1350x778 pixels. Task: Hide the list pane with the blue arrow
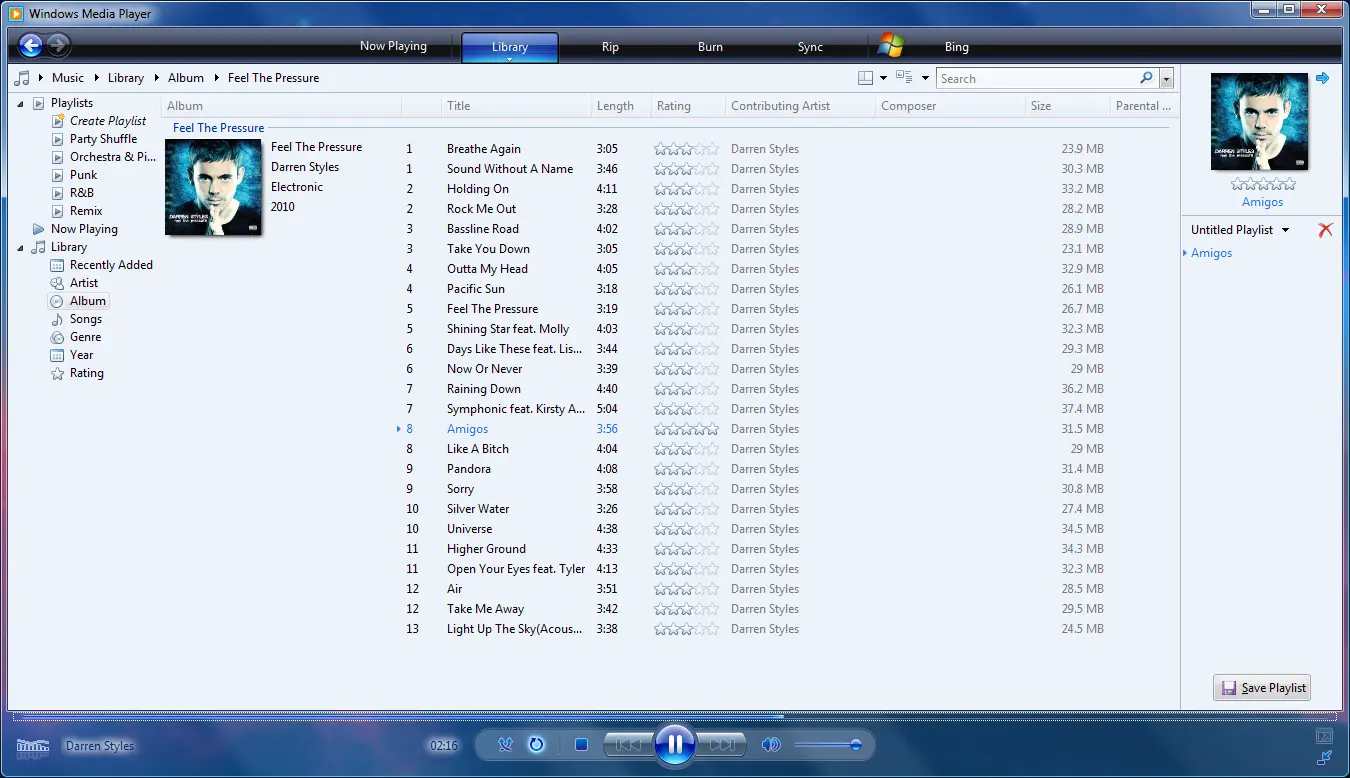(x=1322, y=78)
